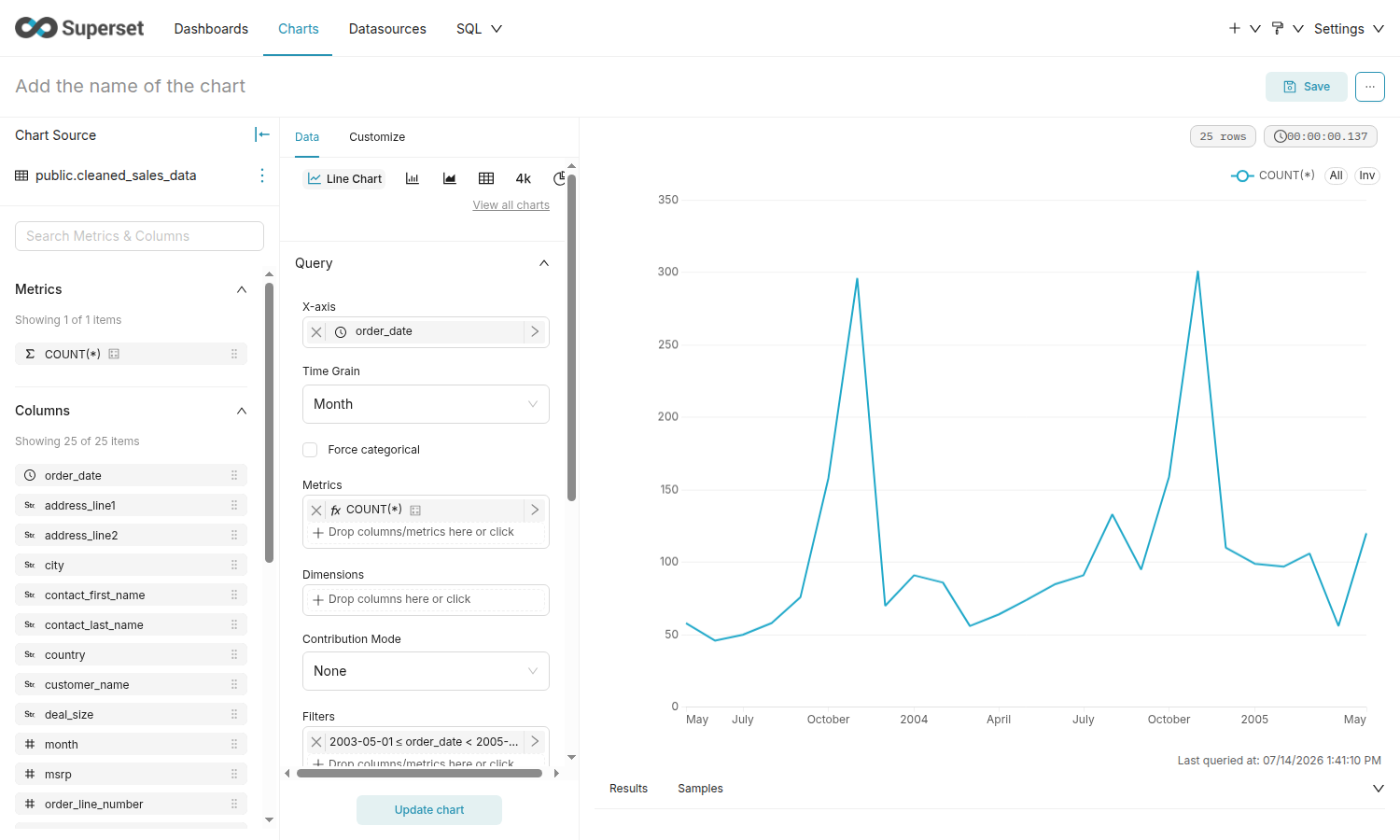
Task: Open the chart actions ellipsis menu
Action: click(1370, 87)
